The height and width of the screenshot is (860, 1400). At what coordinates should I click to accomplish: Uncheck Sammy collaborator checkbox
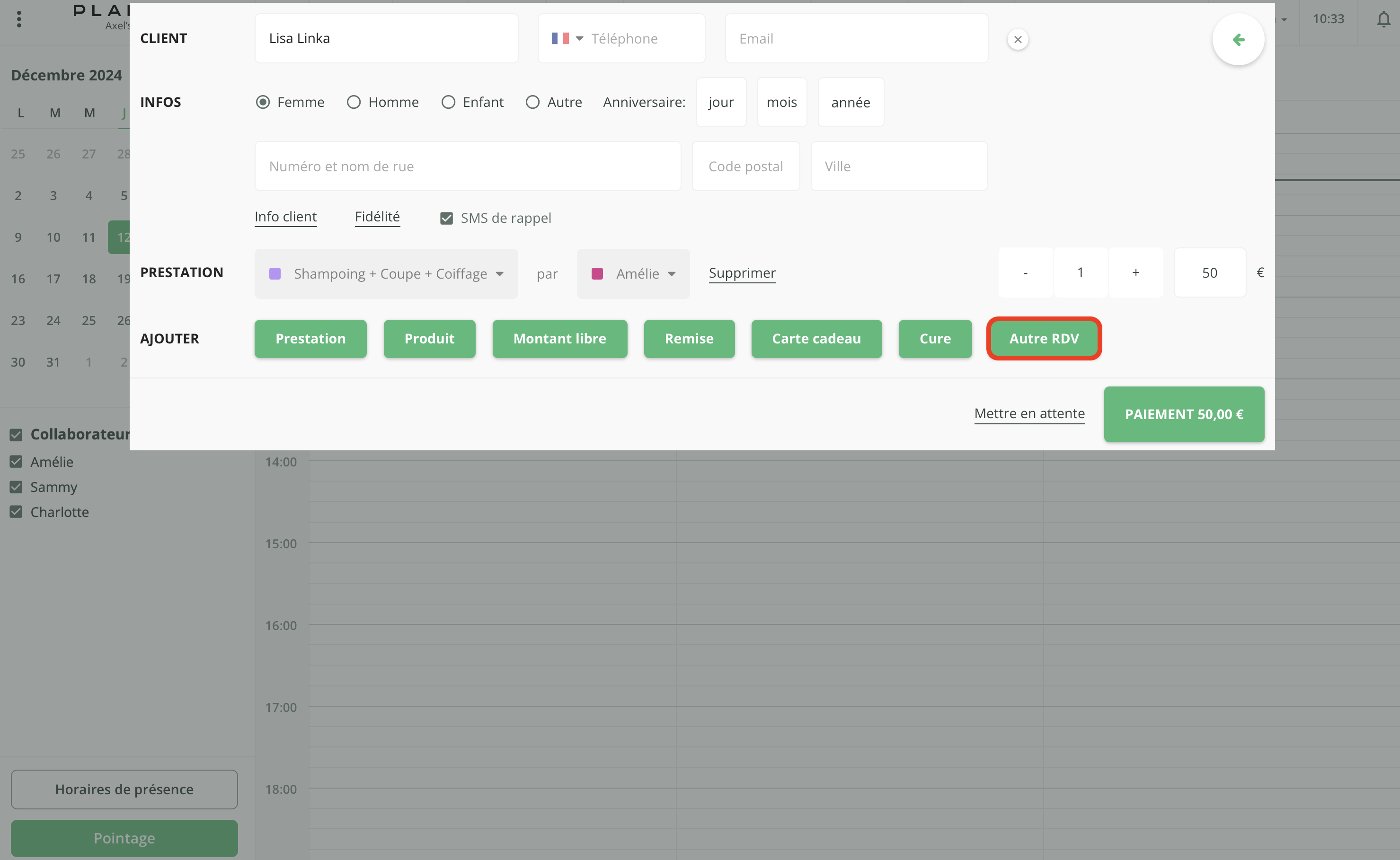click(16, 487)
